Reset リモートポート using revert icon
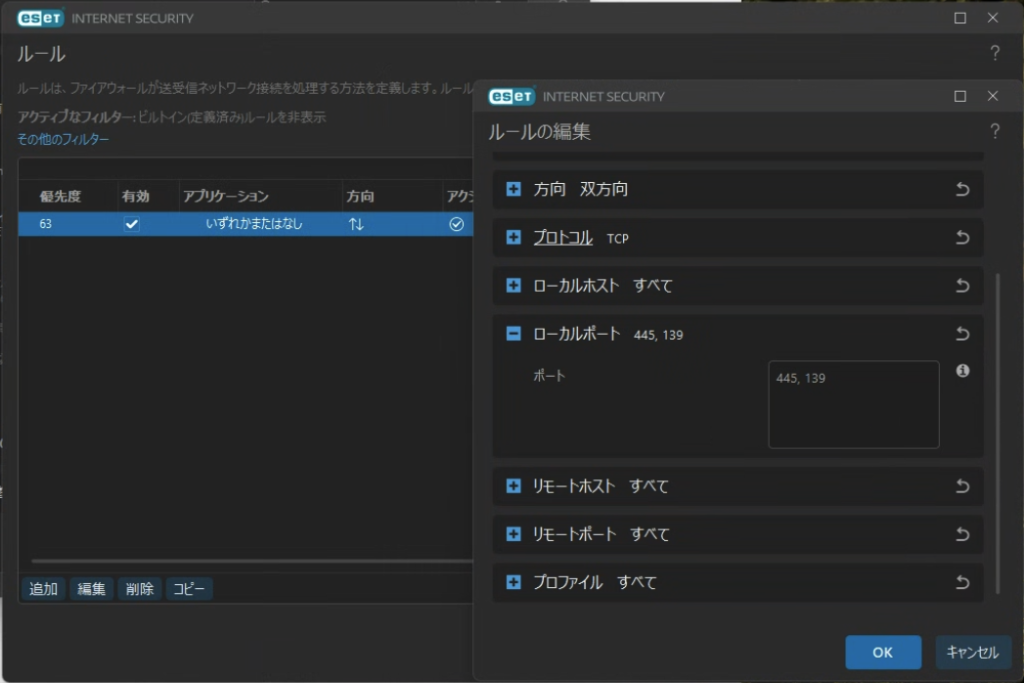 pos(962,534)
